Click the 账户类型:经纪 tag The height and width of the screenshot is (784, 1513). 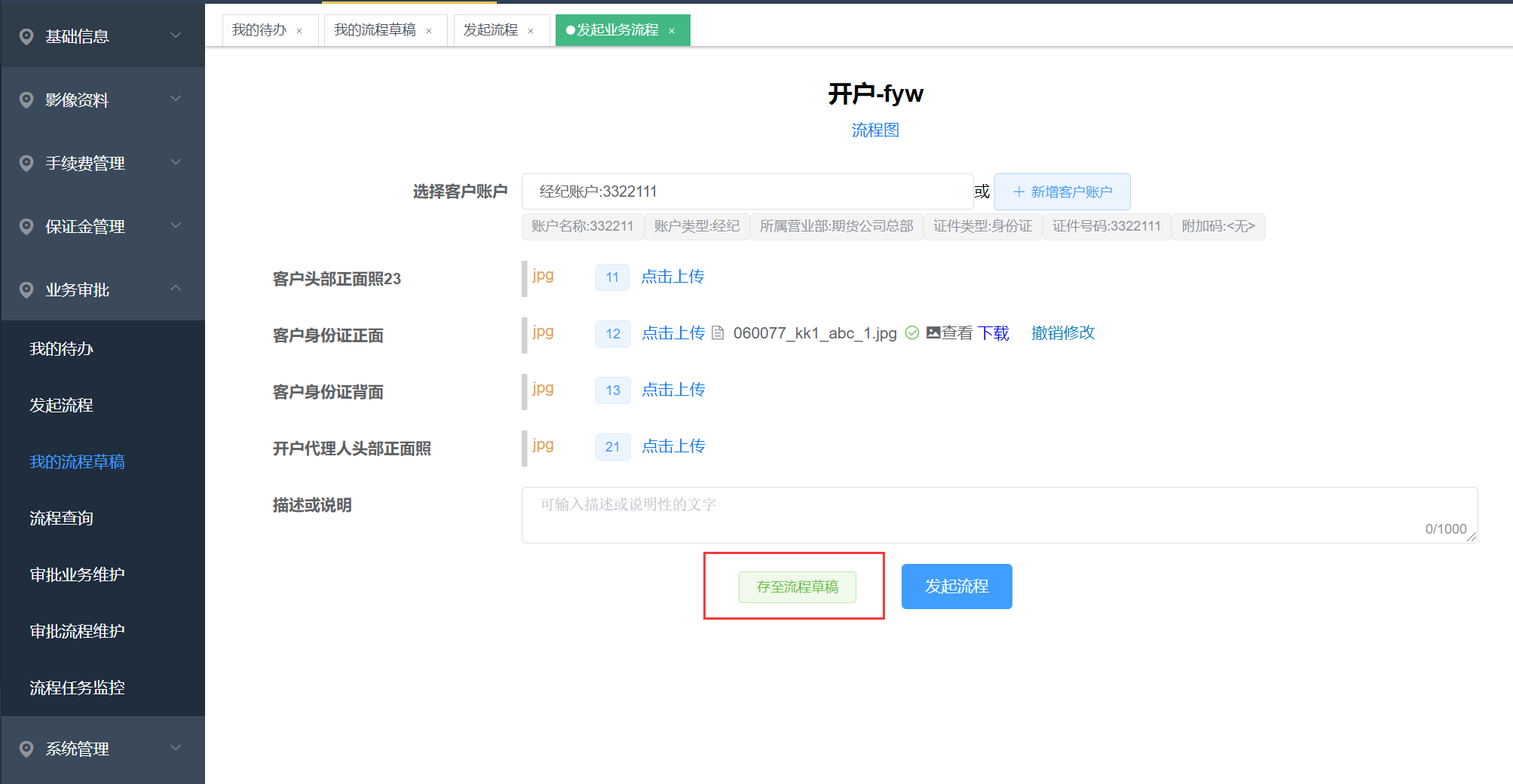(x=697, y=226)
